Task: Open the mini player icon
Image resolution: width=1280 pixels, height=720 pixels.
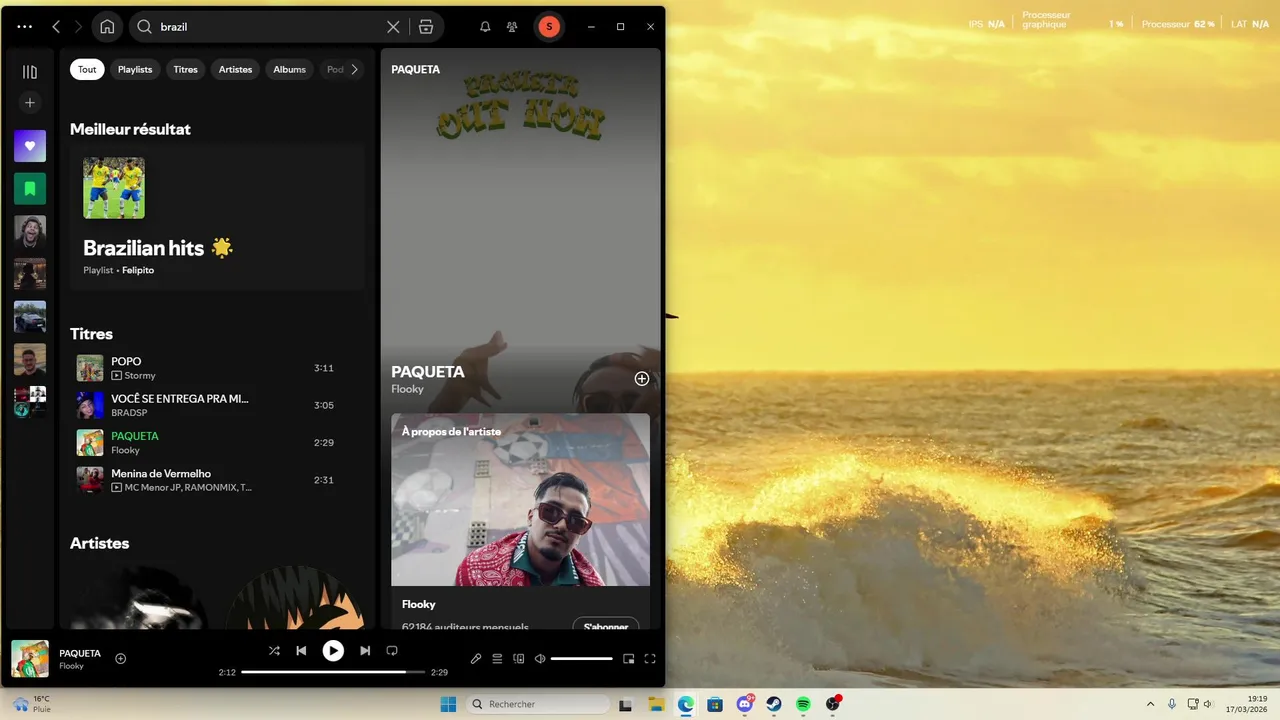Action: pyautogui.click(x=628, y=658)
